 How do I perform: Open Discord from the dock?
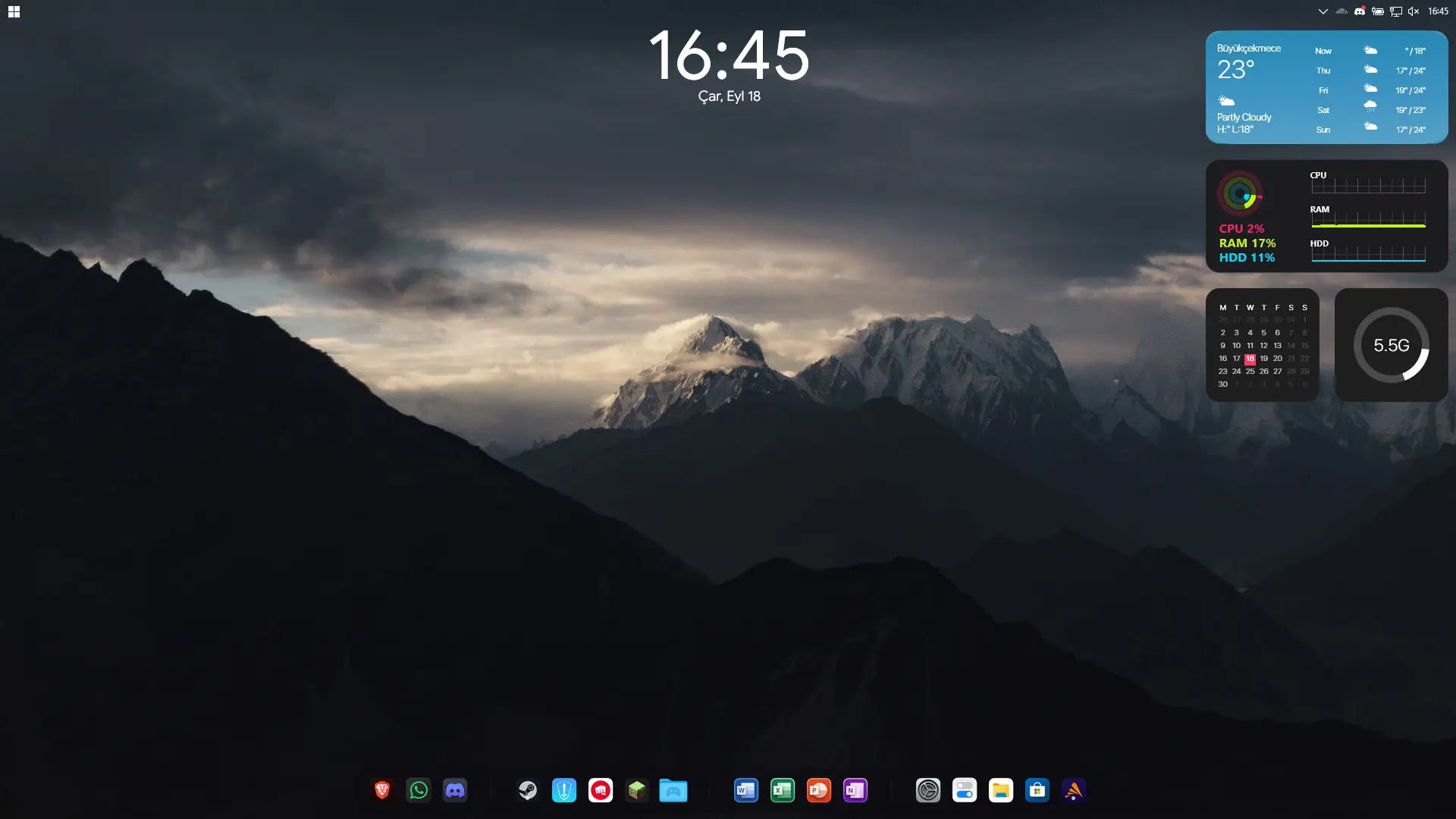(455, 790)
